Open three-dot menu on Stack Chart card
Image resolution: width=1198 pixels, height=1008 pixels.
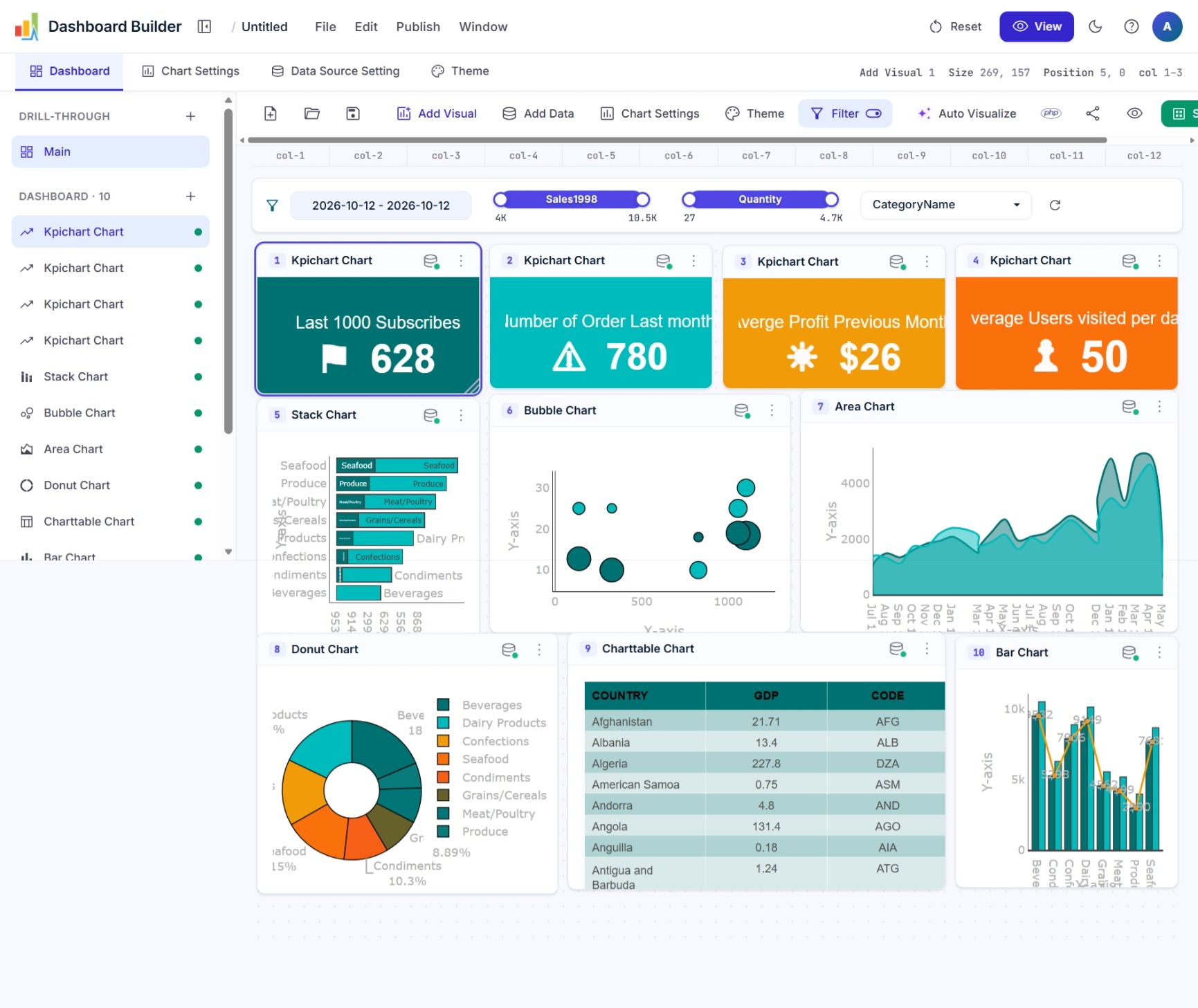click(461, 415)
